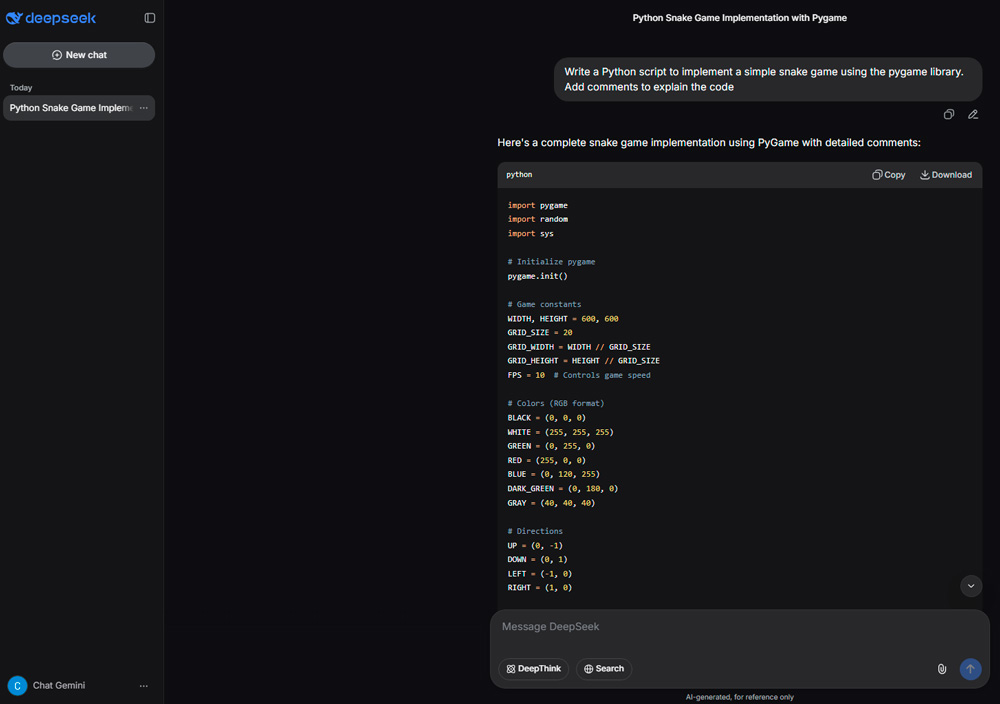Attach a file with the paperclip icon
The width and height of the screenshot is (1000, 704).
pos(941,668)
